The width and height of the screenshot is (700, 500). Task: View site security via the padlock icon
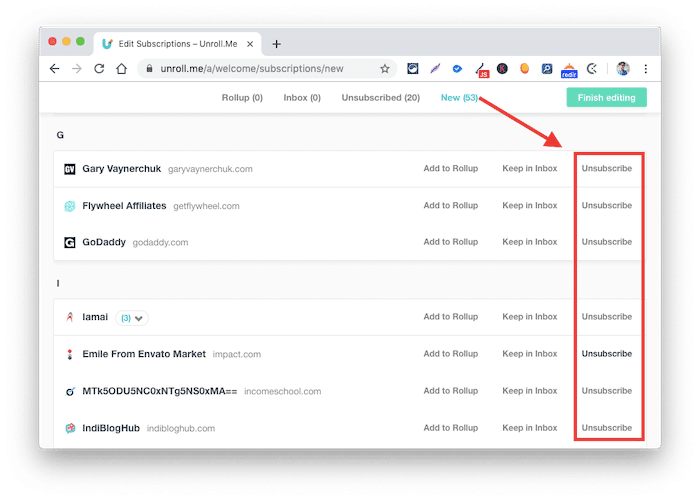[x=150, y=69]
